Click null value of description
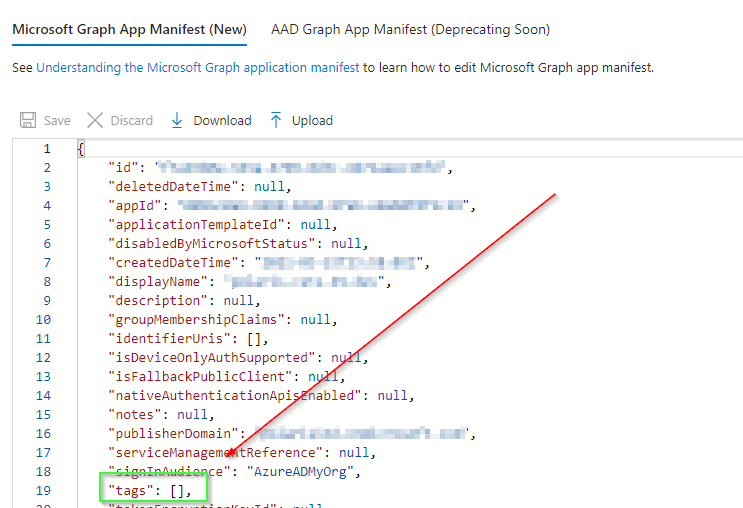 pos(239,300)
